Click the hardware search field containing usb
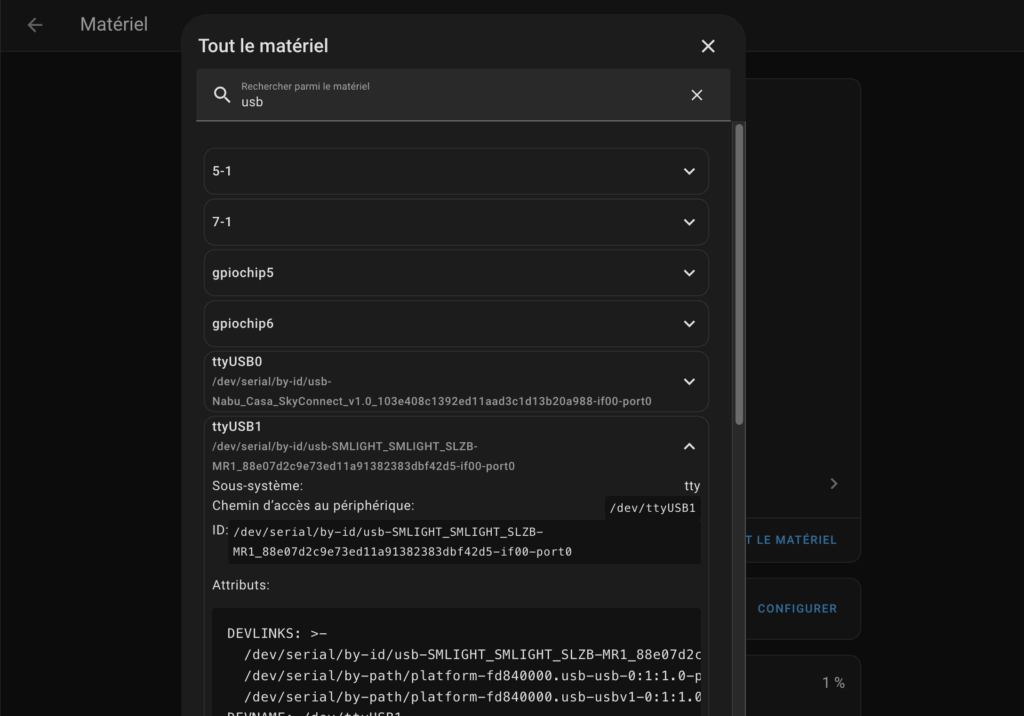The width and height of the screenshot is (1024, 716). coord(463,95)
